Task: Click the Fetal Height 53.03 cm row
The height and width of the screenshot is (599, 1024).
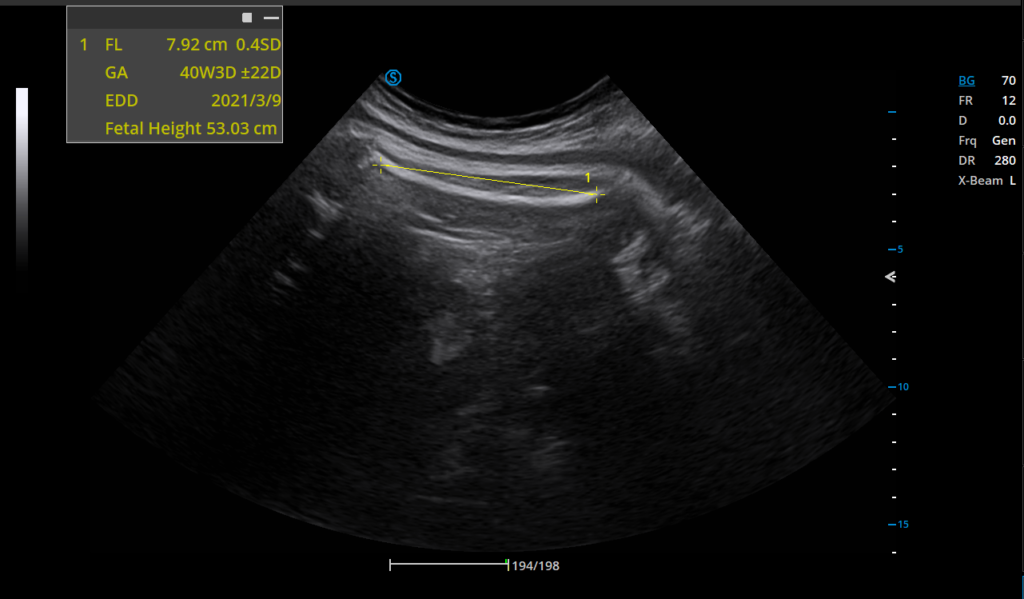Action: coord(191,128)
